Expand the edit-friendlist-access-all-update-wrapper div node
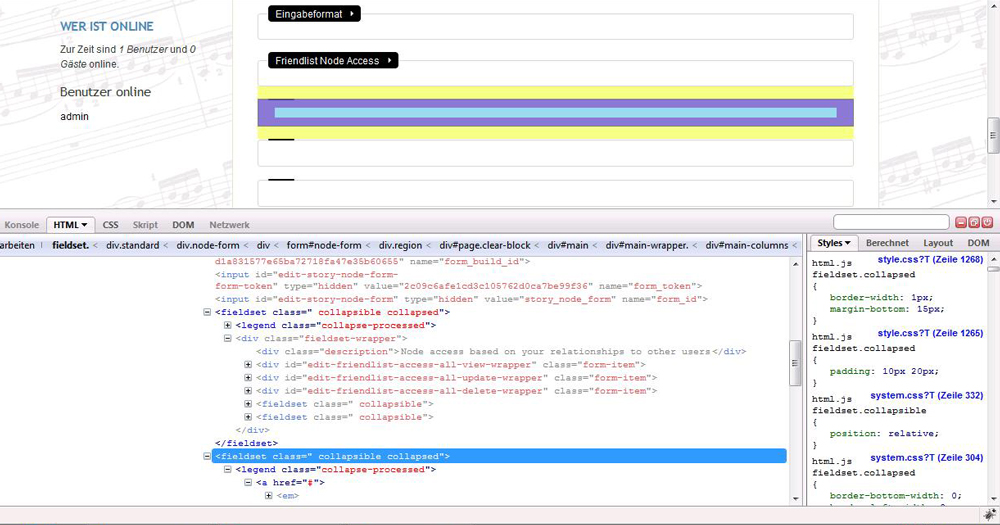The width and height of the screenshot is (1000, 525). (248, 378)
